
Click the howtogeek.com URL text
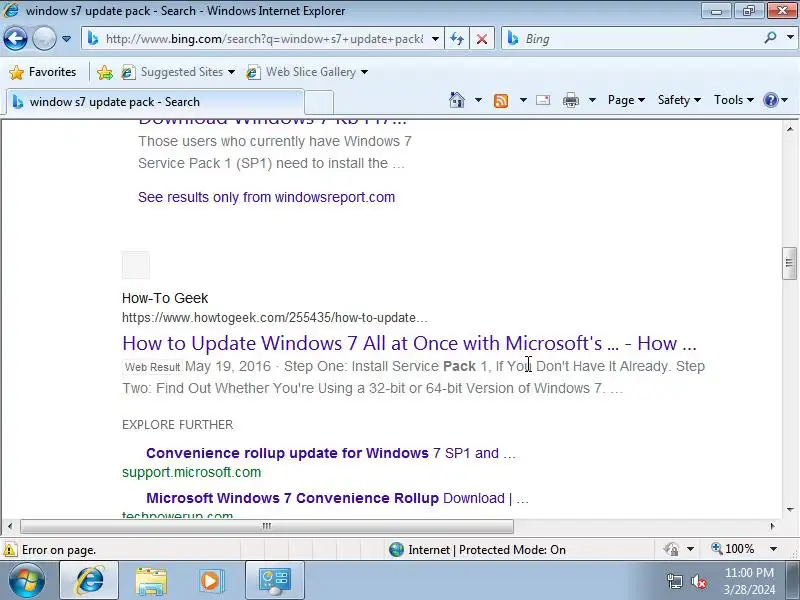point(274,317)
